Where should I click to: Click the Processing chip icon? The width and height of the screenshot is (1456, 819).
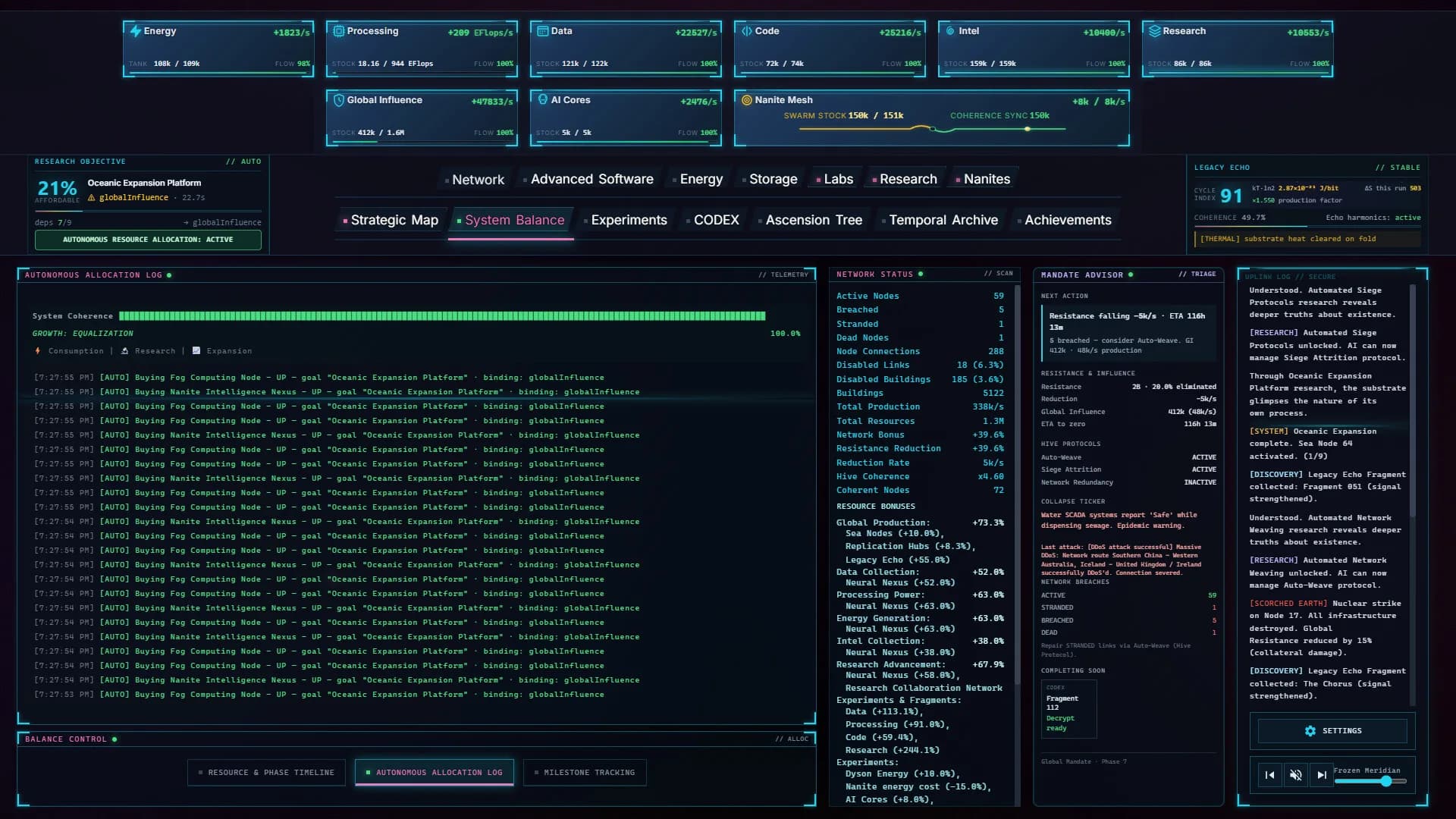(x=339, y=31)
